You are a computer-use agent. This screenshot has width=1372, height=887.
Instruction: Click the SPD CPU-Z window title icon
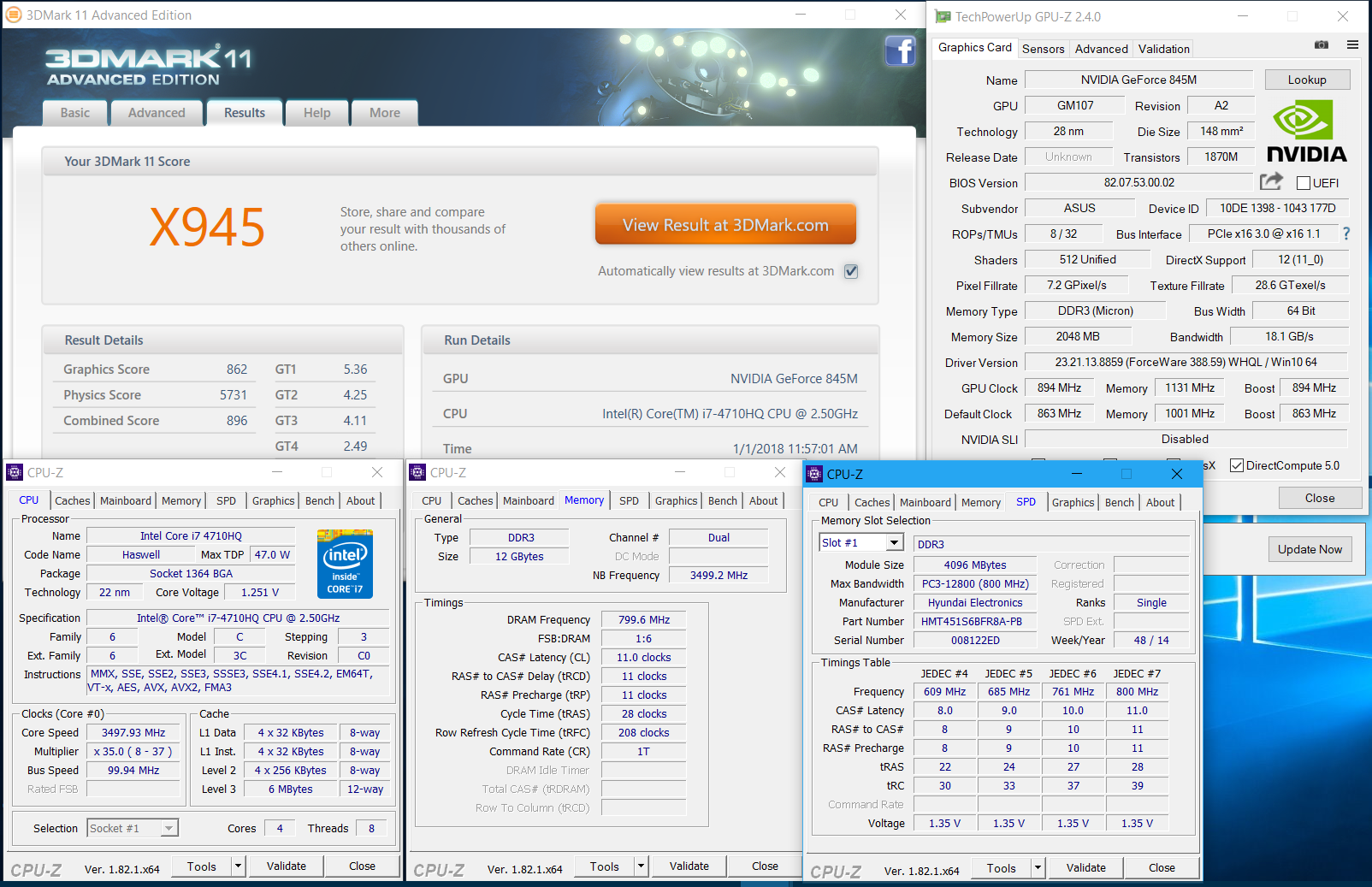[x=814, y=474]
